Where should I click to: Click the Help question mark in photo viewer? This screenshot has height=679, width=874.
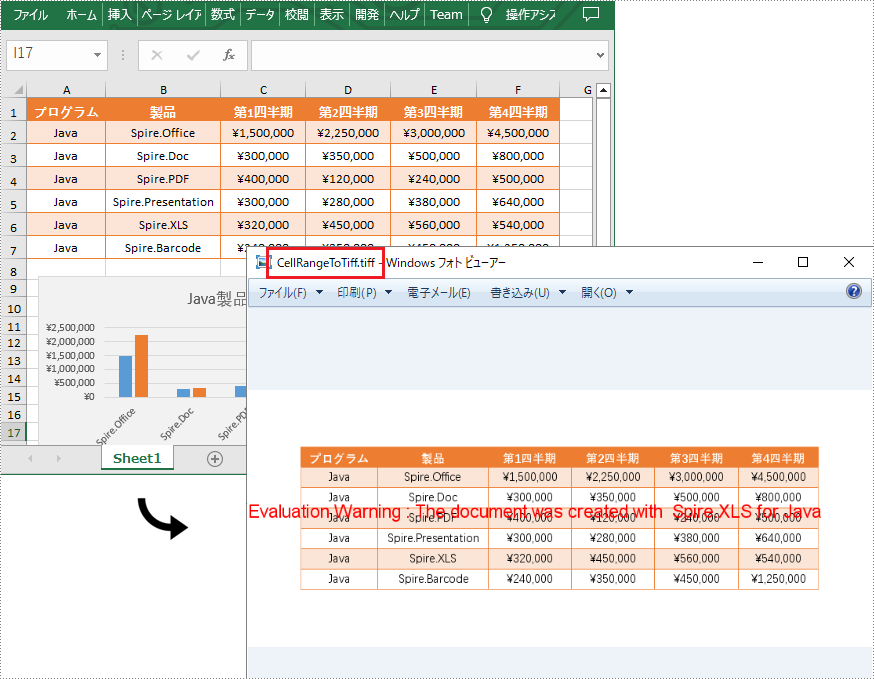click(853, 291)
